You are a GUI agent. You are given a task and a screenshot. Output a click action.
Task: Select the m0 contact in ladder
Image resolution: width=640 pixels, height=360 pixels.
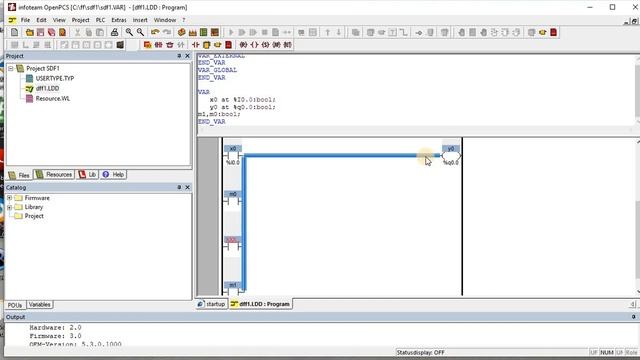pos(233,198)
